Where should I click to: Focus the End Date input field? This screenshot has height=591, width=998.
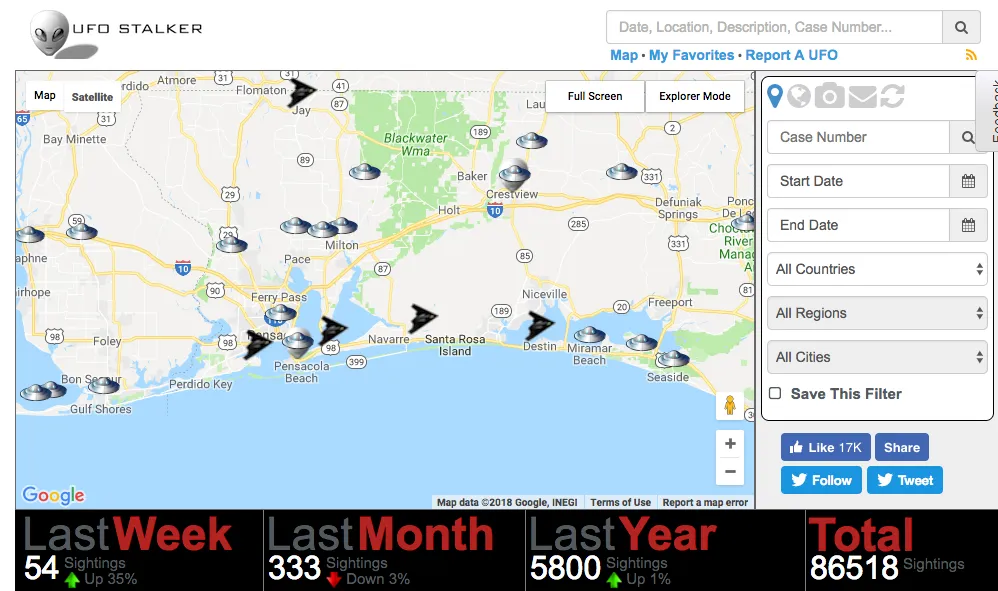point(858,225)
